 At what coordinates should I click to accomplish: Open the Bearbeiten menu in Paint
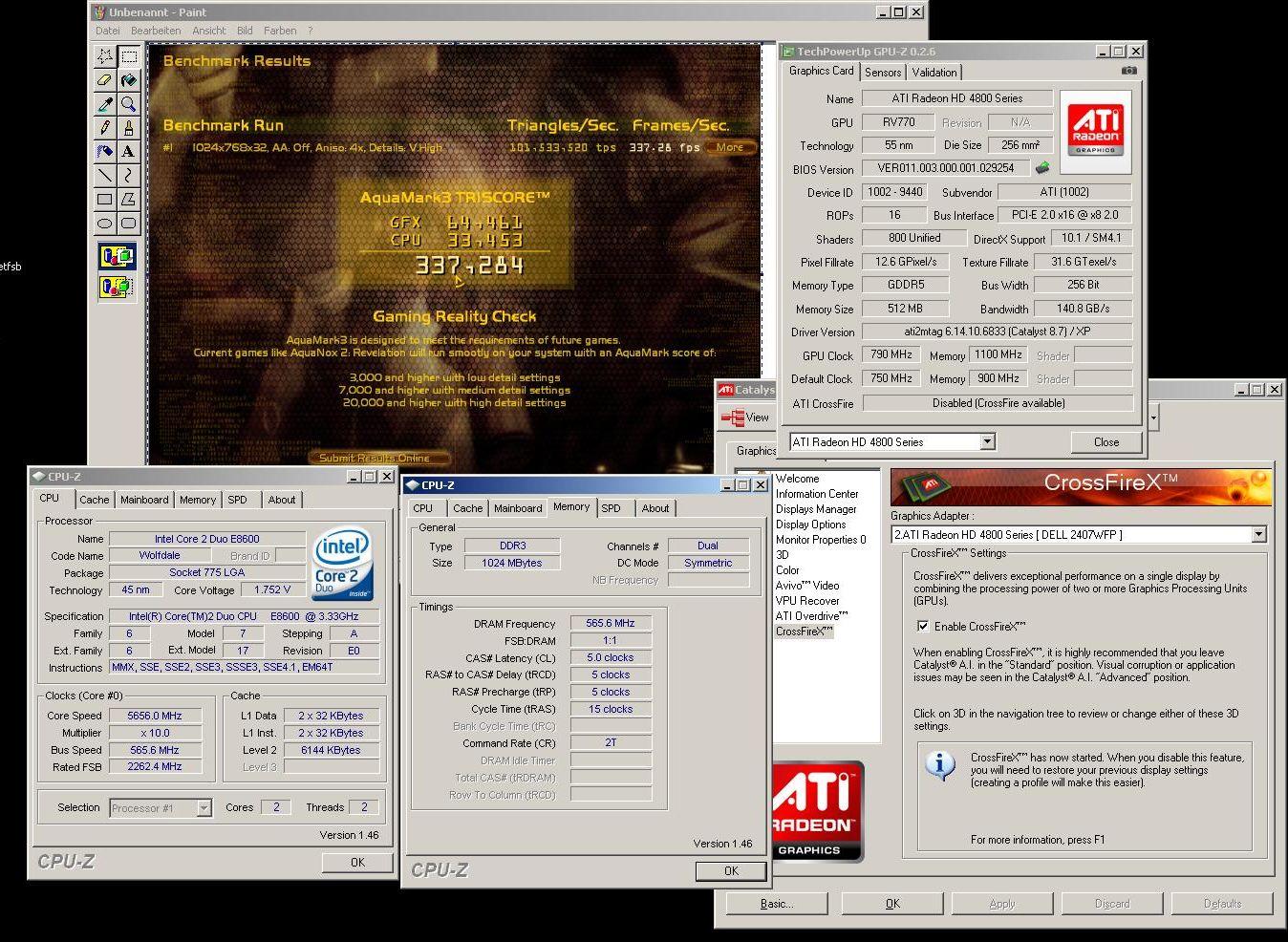pos(156,31)
